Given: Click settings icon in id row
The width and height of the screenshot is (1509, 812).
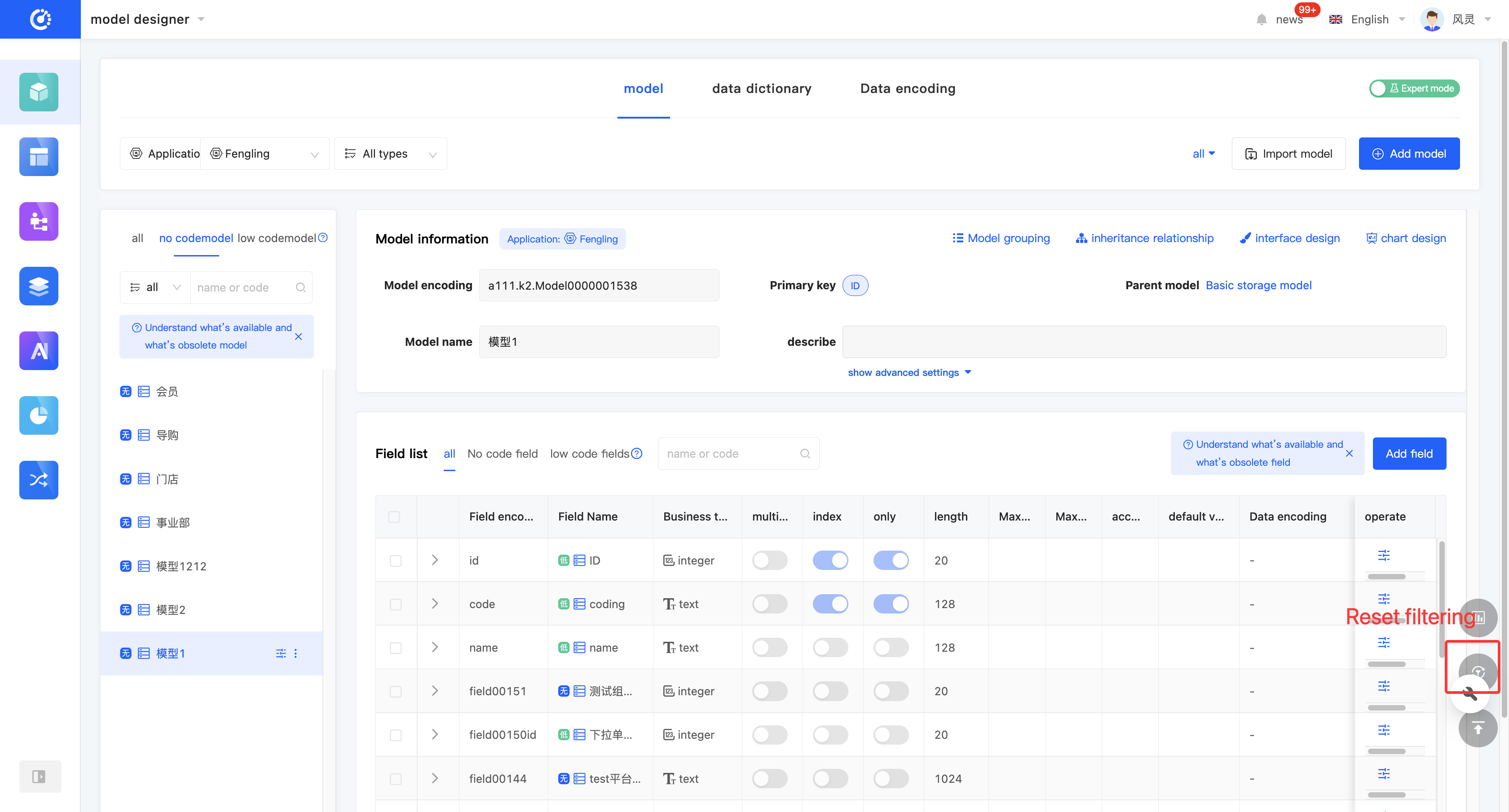Looking at the screenshot, I should tap(1384, 555).
